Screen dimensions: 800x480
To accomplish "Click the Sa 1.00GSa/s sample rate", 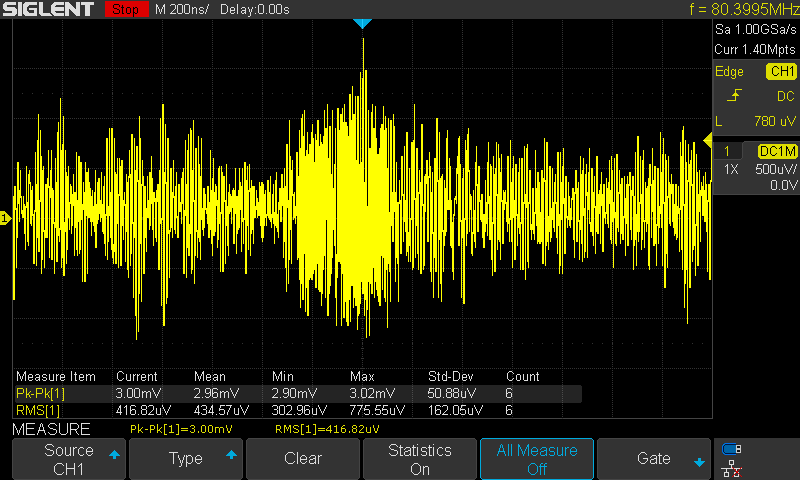I will [x=756, y=30].
